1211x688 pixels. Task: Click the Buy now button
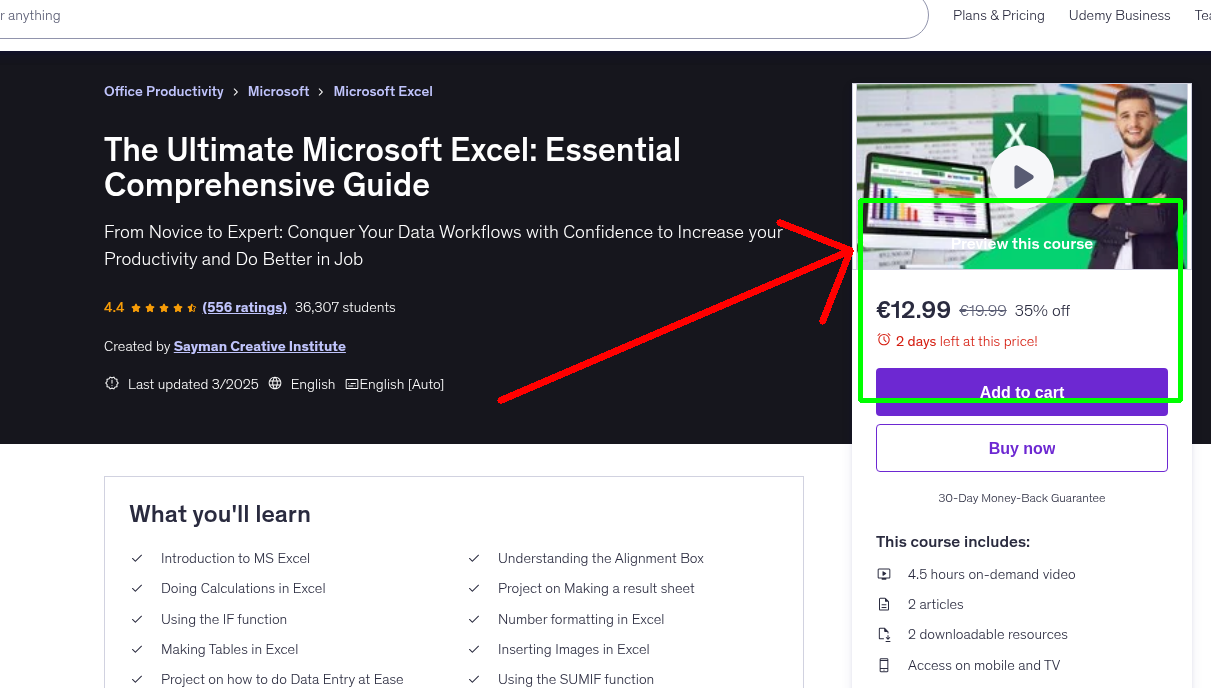point(1021,447)
